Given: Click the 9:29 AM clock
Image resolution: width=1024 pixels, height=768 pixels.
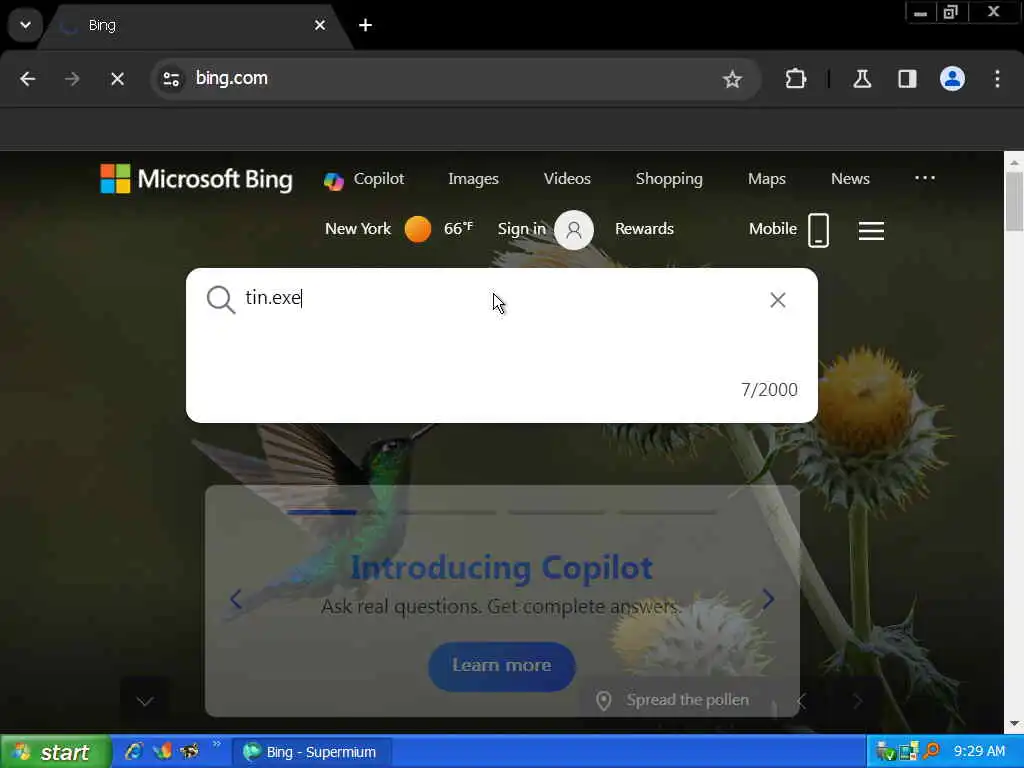Looking at the screenshot, I should click(979, 752).
